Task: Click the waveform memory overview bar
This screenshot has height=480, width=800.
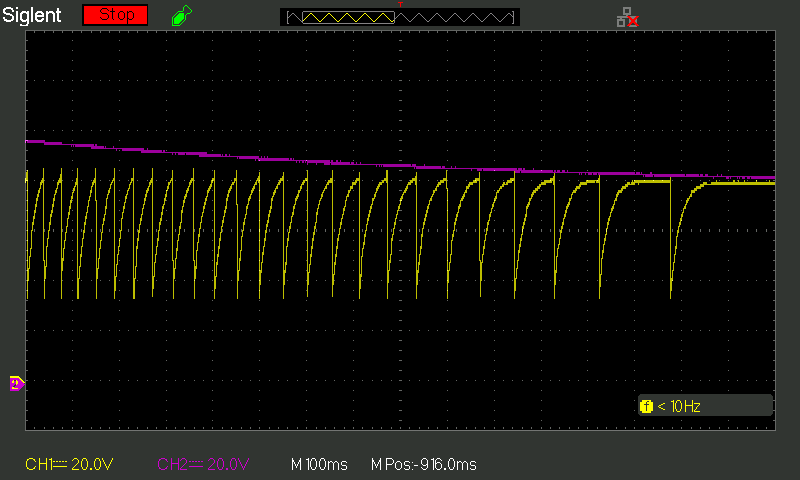Action: pyautogui.click(x=400, y=17)
